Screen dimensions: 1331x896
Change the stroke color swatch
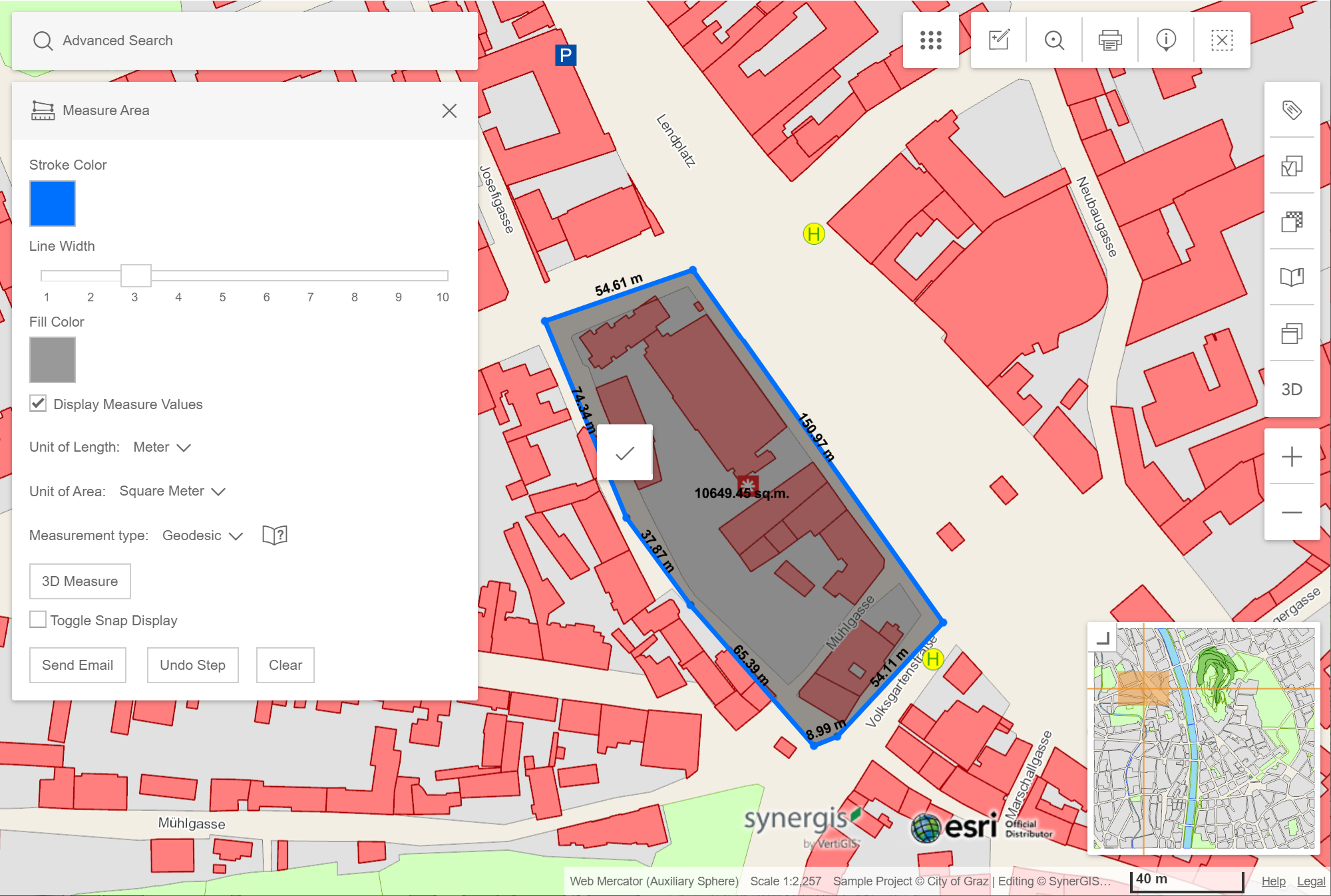point(53,204)
